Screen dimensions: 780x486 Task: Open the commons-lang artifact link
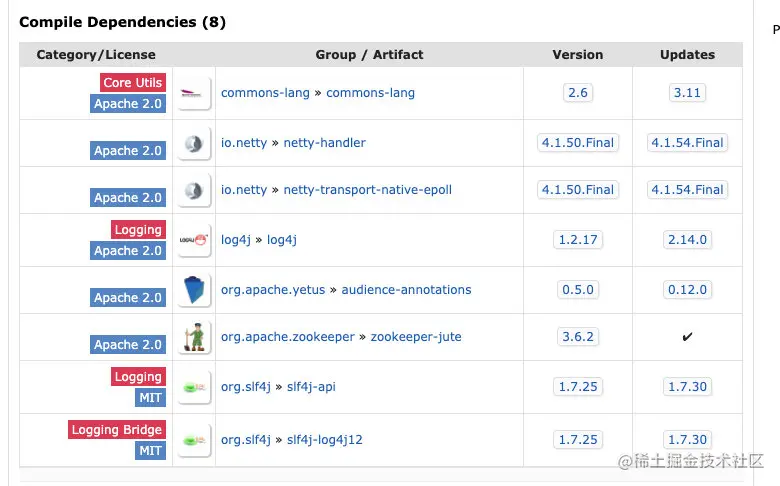(x=370, y=93)
